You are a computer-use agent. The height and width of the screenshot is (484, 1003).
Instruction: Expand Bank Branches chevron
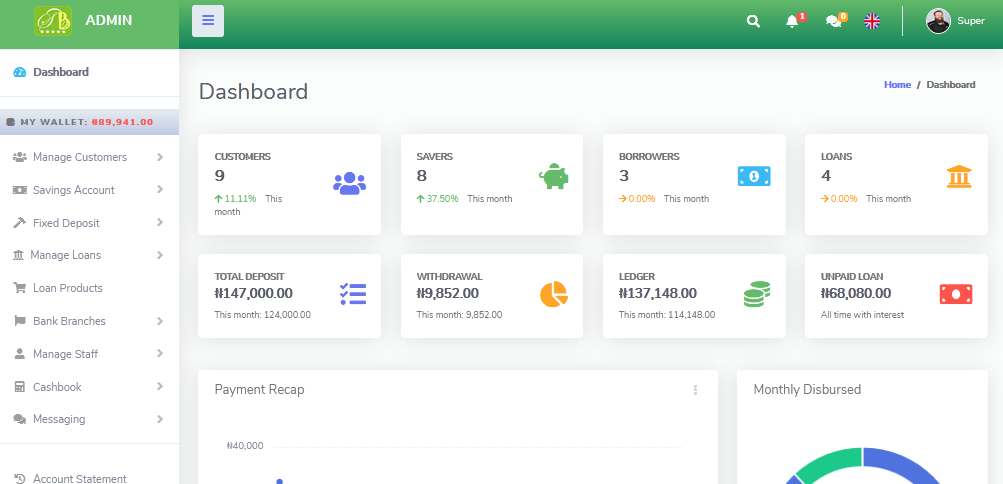[x=160, y=321]
